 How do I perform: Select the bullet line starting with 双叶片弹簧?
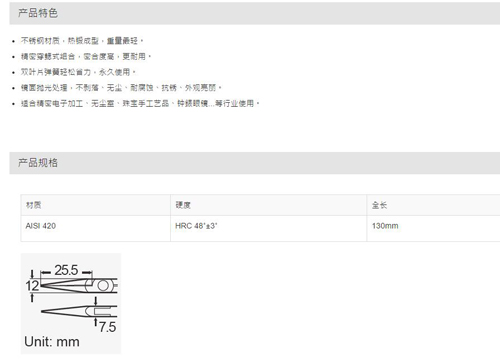78,72
